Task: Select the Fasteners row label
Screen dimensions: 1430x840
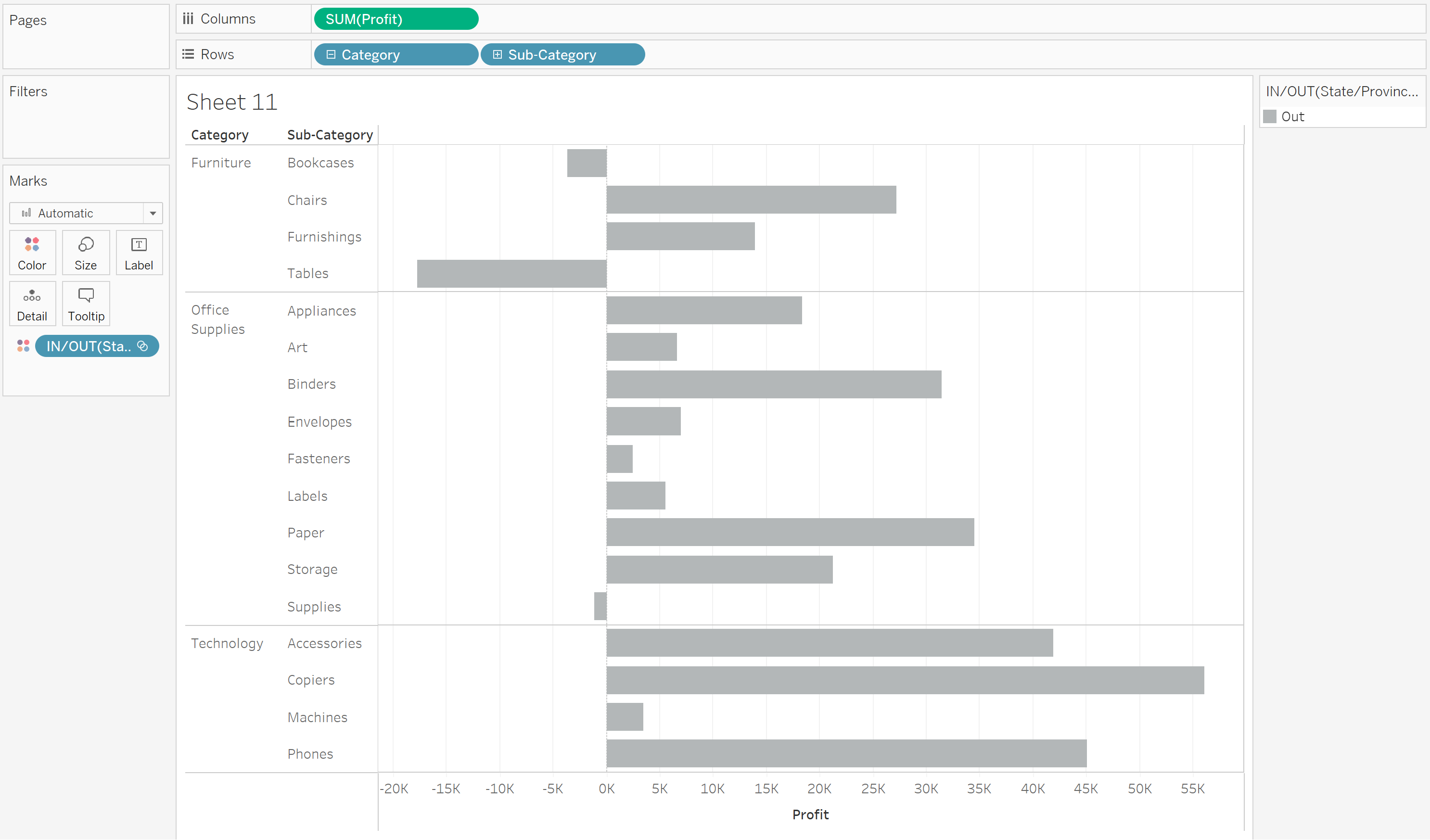Action: [319, 458]
